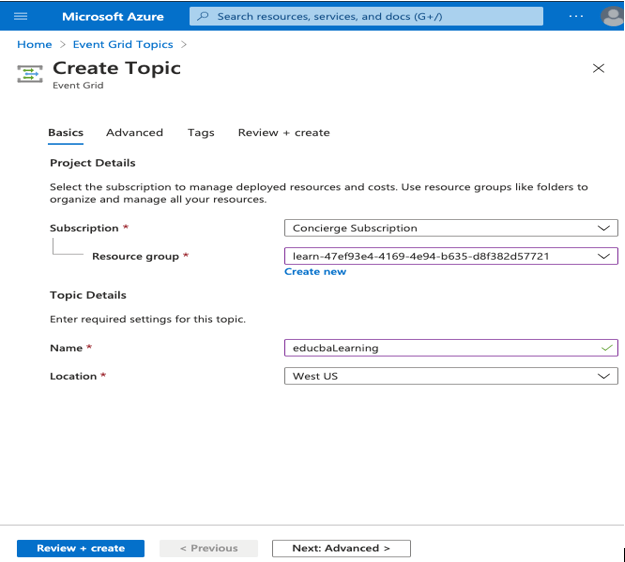Viewport: 625px width, 562px height.
Task: Open the Azure portal hamburger menu
Action: point(20,16)
